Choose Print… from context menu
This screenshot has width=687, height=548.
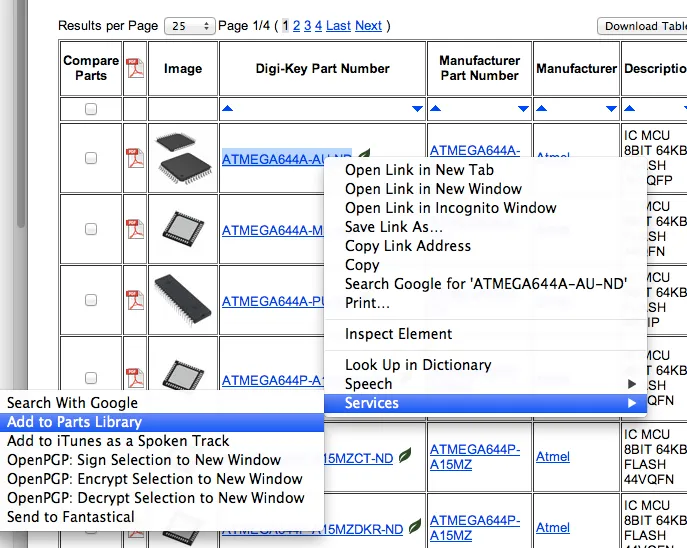click(x=485, y=303)
